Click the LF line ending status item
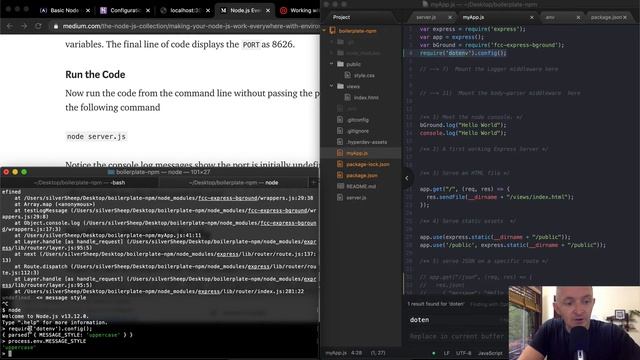 coord(447,353)
